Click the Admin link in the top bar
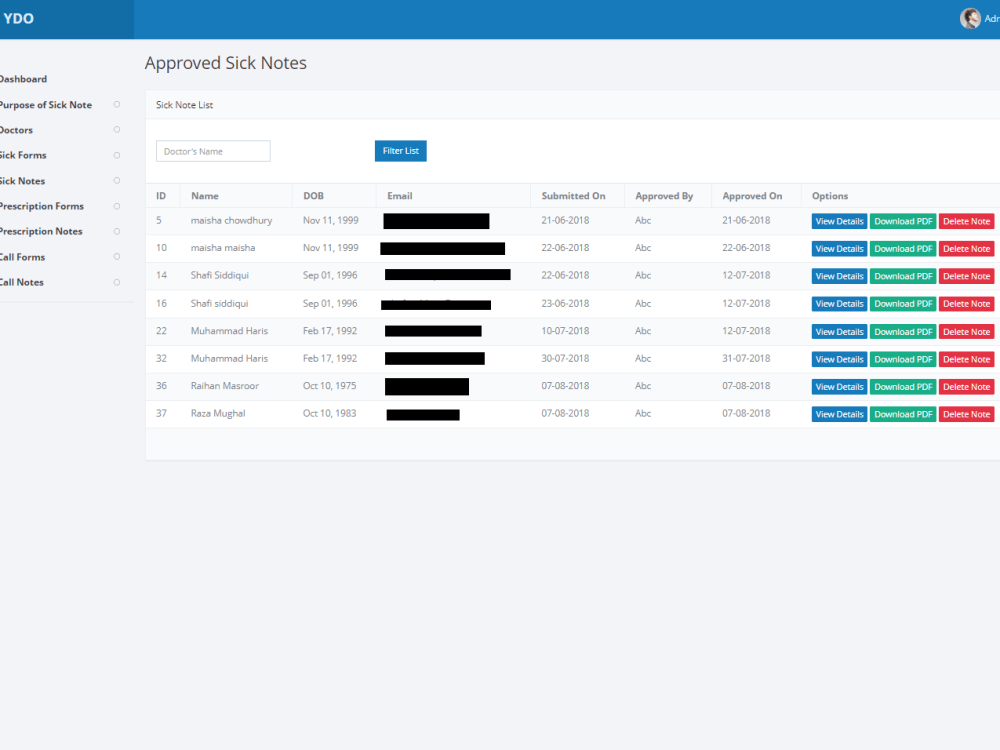Viewport: 1000px width, 750px height. (992, 18)
